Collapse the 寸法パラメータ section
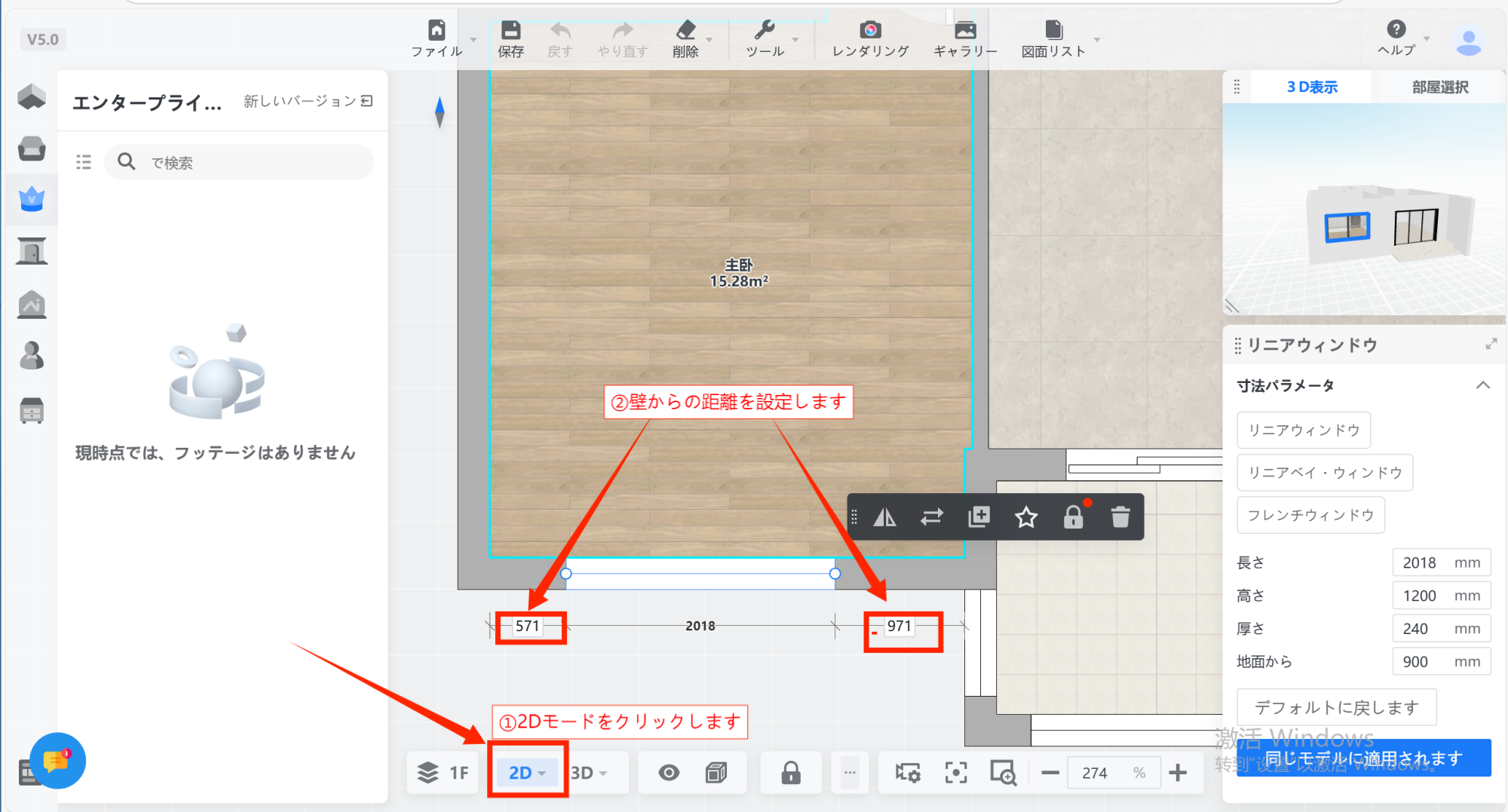Screen dimensions: 1508x812 pos(1482,385)
